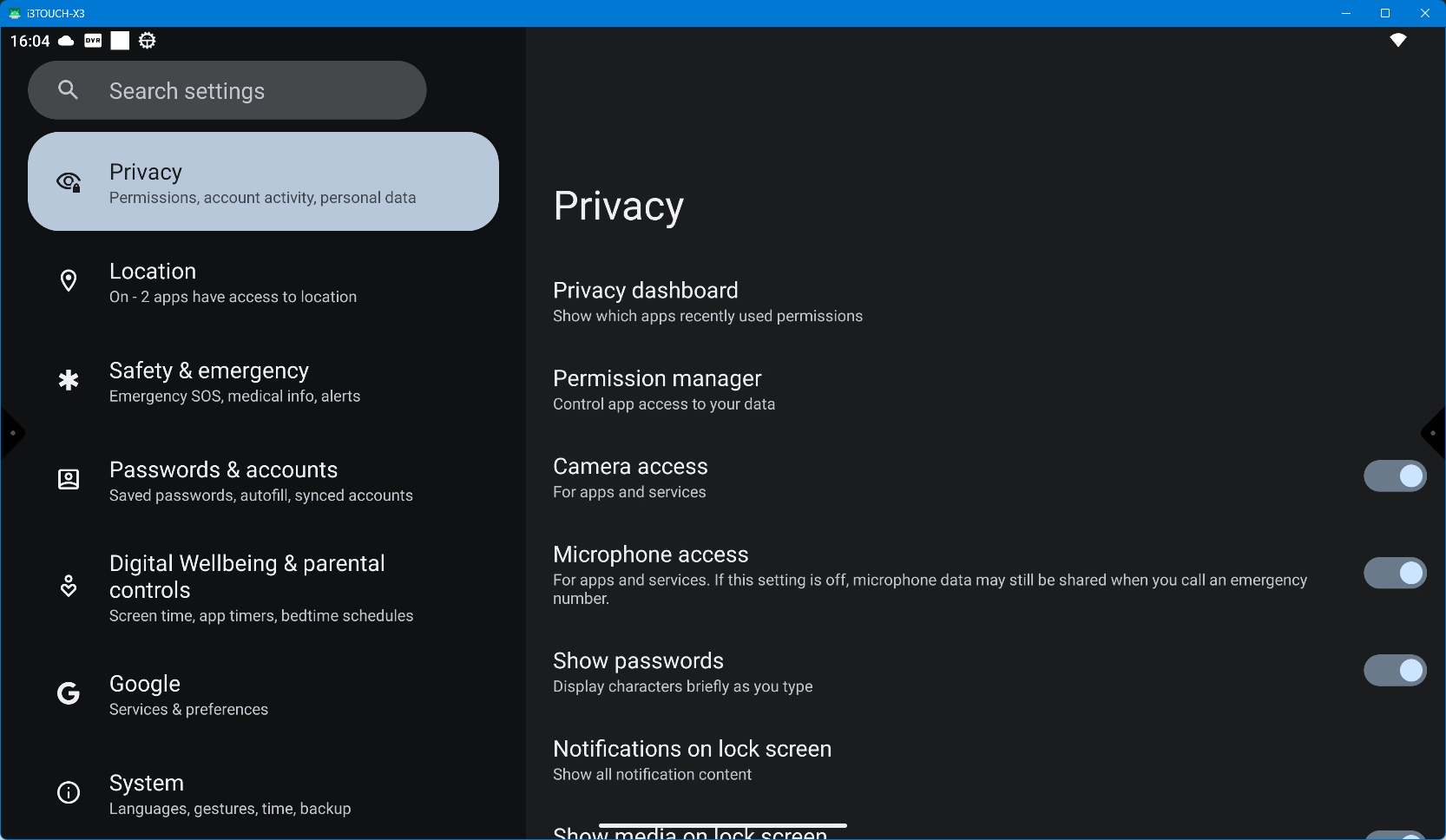Click the Passwords & accounts icon

pos(69,480)
